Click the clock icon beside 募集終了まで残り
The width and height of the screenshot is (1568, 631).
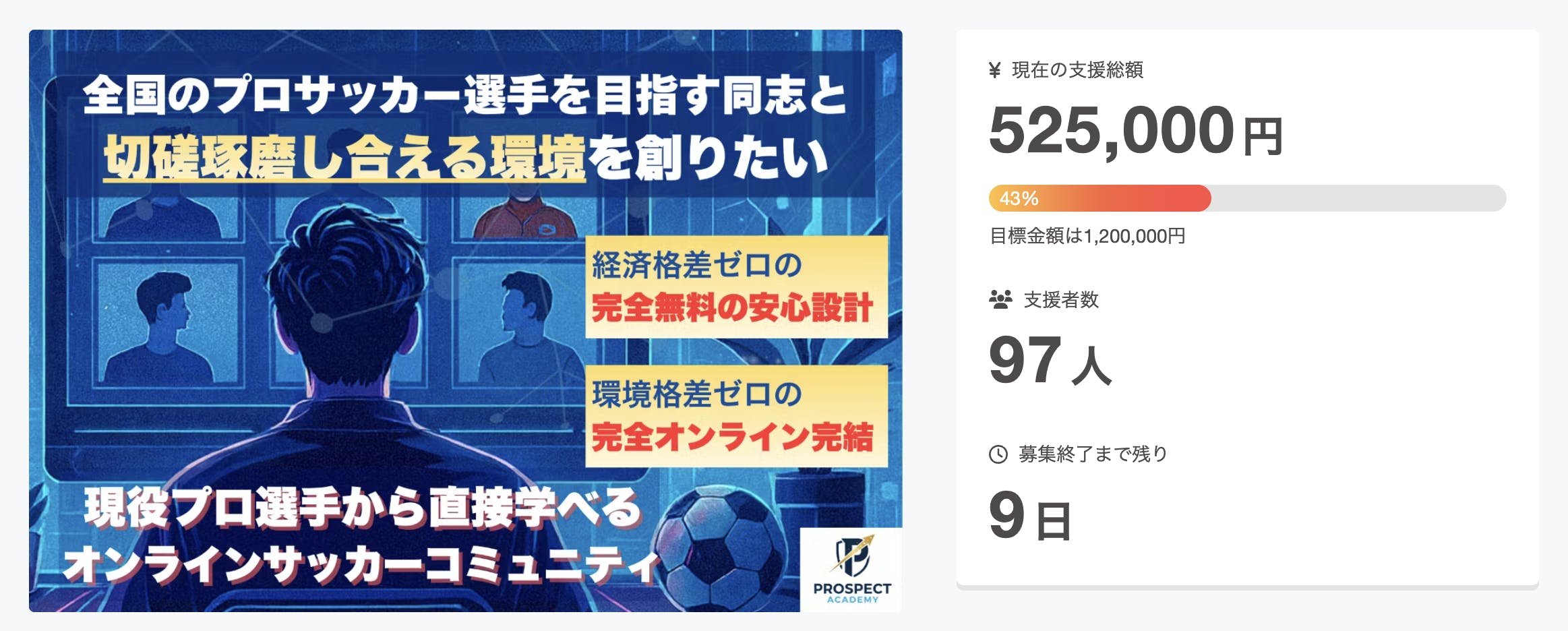(x=998, y=454)
